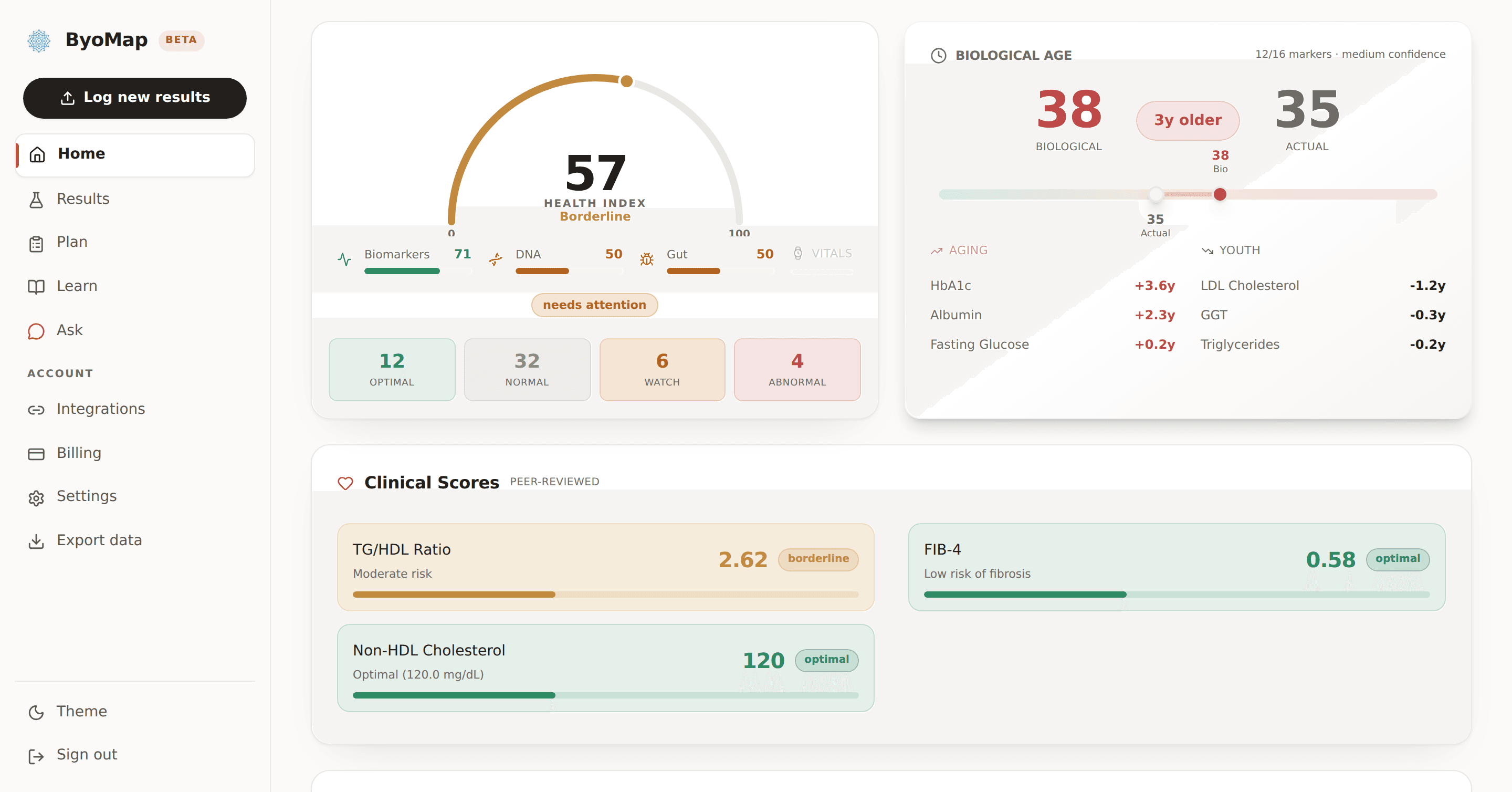Select the Biomarkers score 71
Image resolution: width=1512 pixels, height=792 pixels.
[x=463, y=254]
